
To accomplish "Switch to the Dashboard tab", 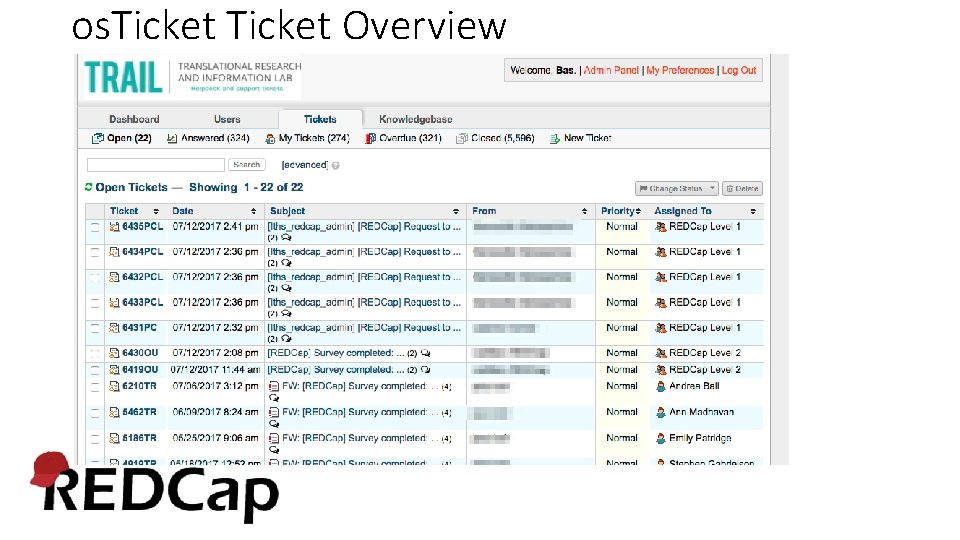I will pyautogui.click(x=134, y=119).
